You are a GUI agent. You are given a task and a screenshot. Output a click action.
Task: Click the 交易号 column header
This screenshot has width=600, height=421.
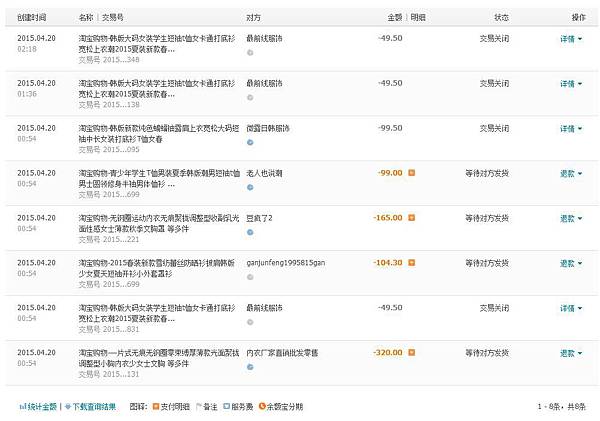point(112,17)
